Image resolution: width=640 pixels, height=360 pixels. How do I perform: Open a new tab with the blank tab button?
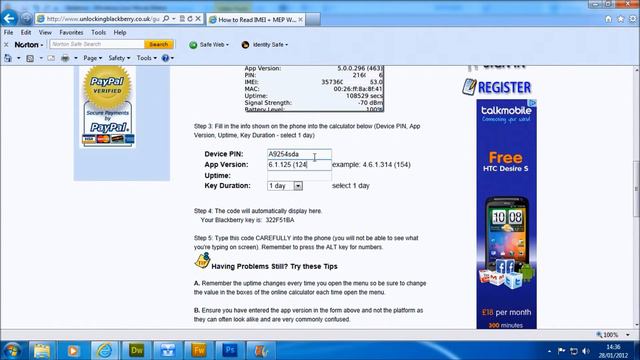click(x=313, y=19)
